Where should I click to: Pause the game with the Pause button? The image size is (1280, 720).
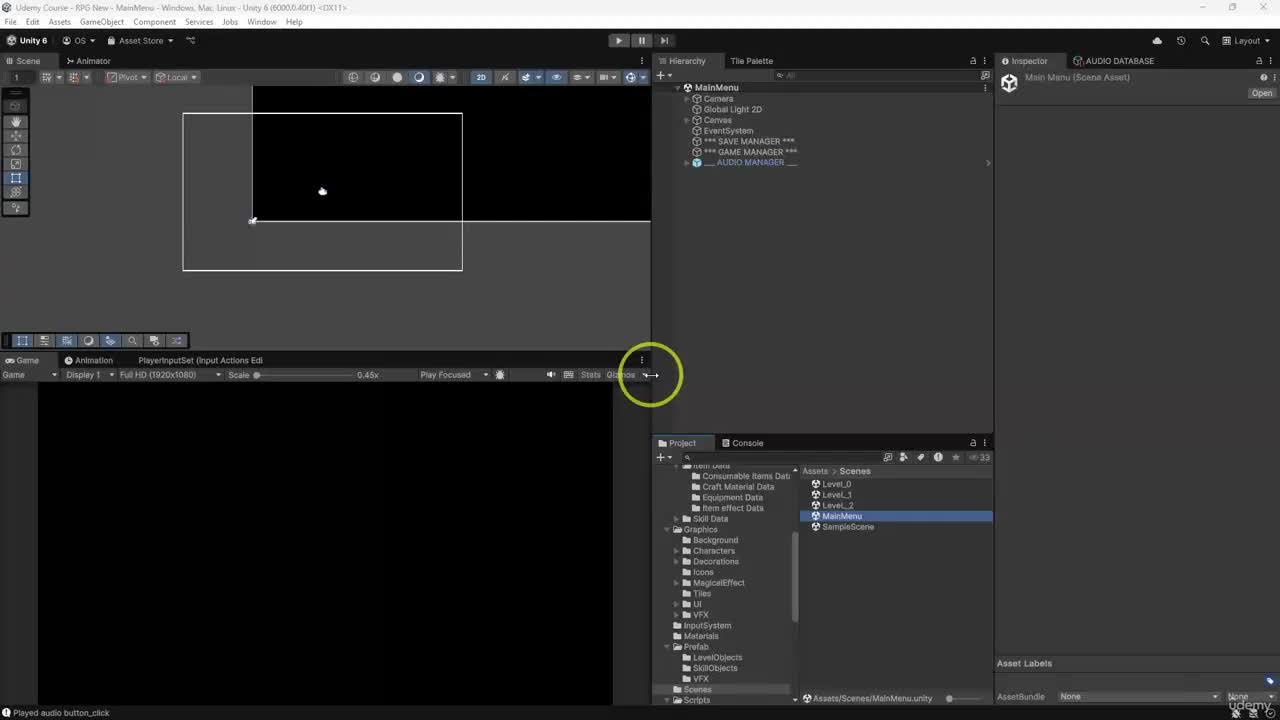pyautogui.click(x=641, y=41)
